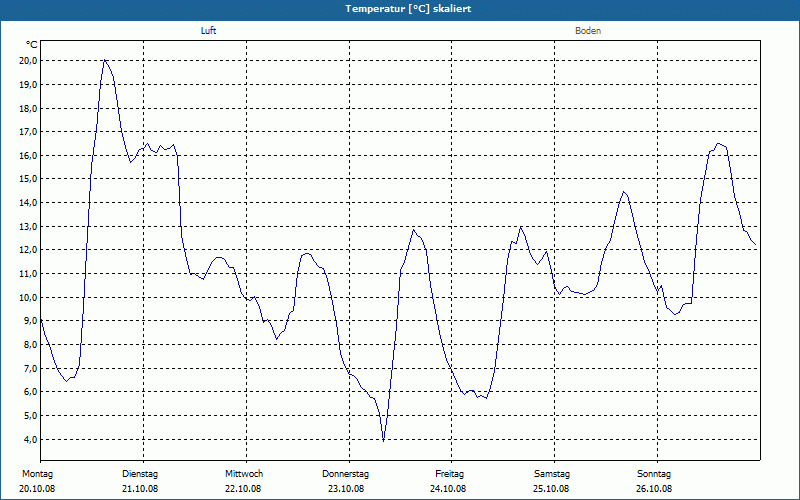Click the Boden legend label
The width and height of the screenshot is (800, 500).
(x=588, y=31)
